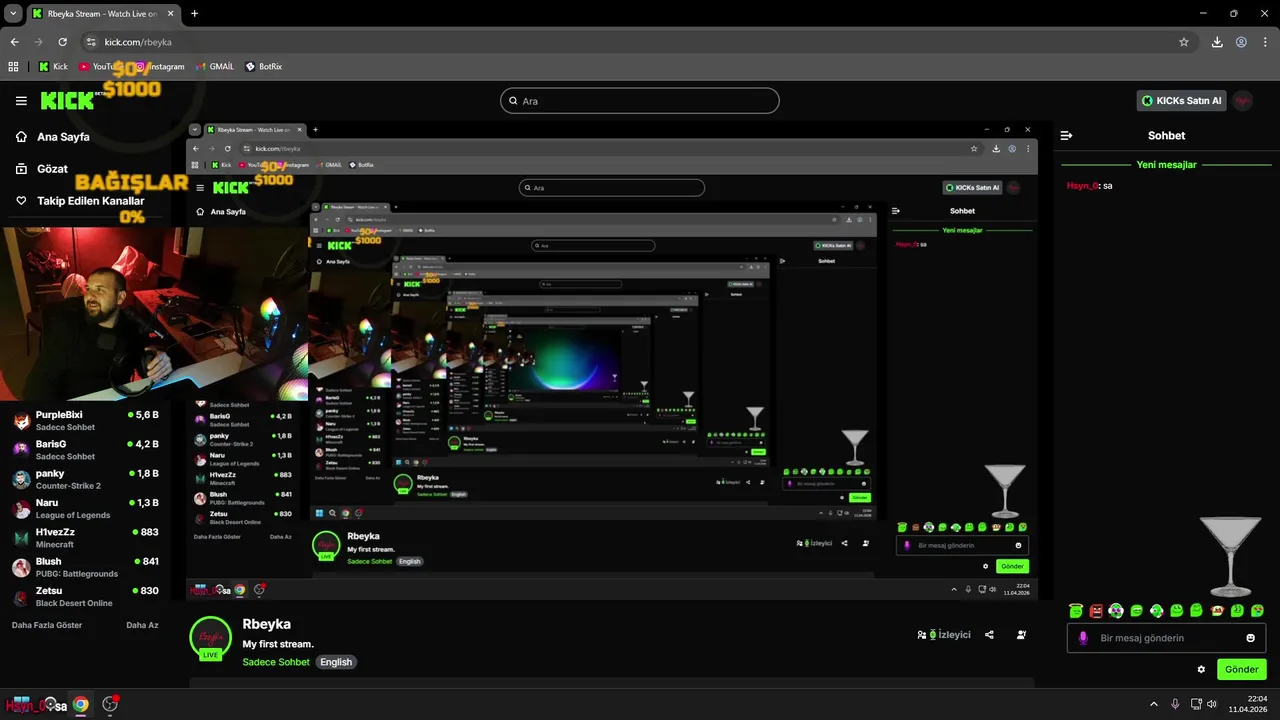This screenshot has width=1280, height=720.
Task: Open the GMAİL bookmark
Action: pos(214,66)
